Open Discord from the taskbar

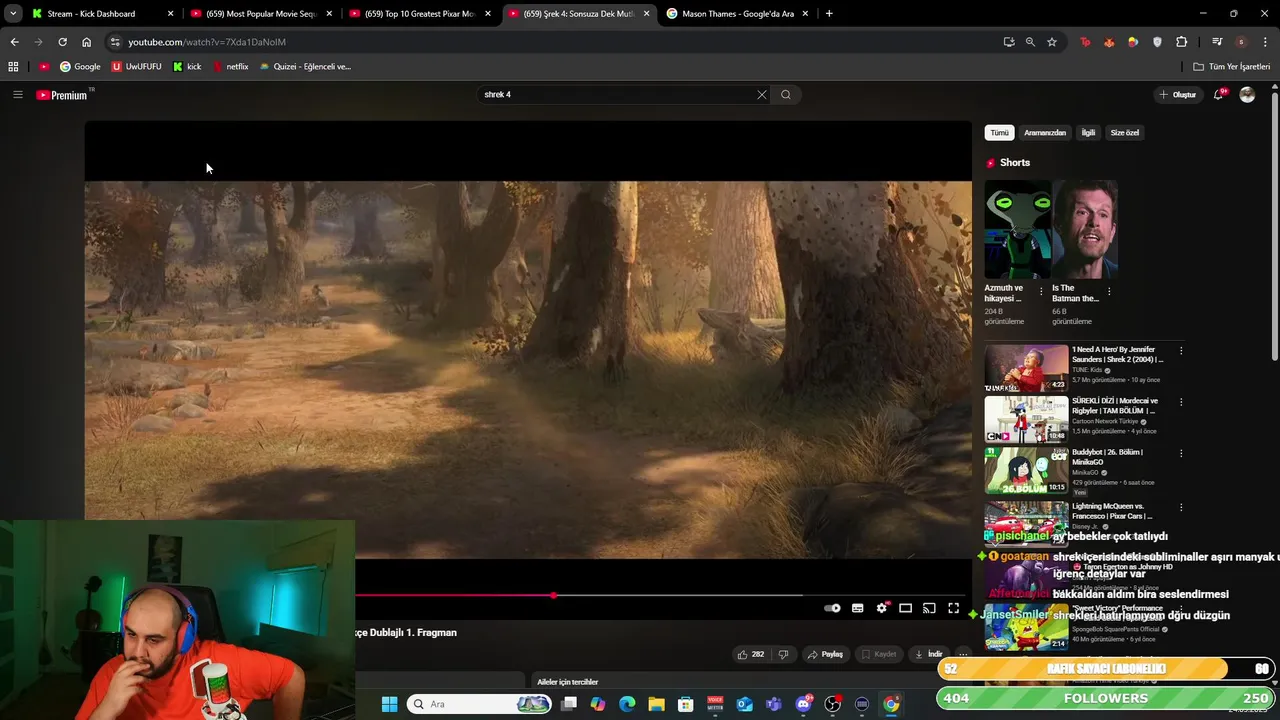[x=803, y=704]
